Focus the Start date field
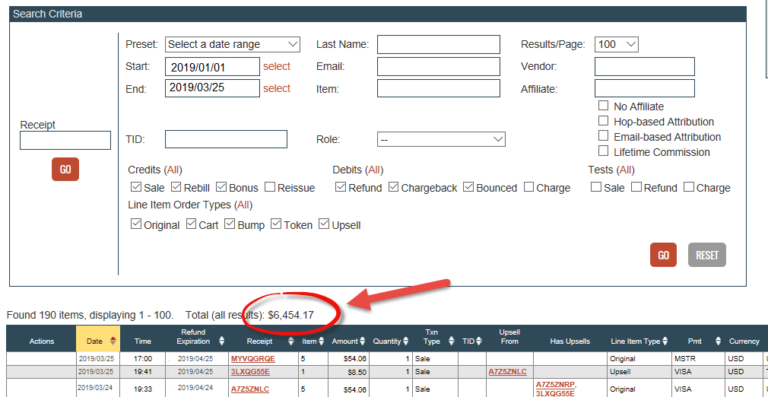 pos(212,67)
